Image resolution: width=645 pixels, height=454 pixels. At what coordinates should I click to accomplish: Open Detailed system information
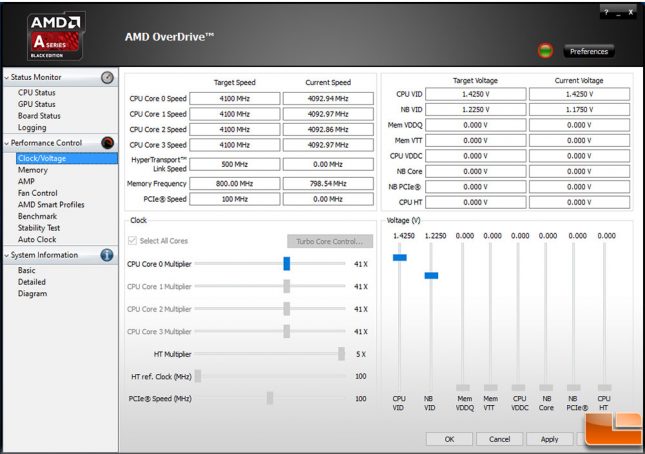(32, 282)
